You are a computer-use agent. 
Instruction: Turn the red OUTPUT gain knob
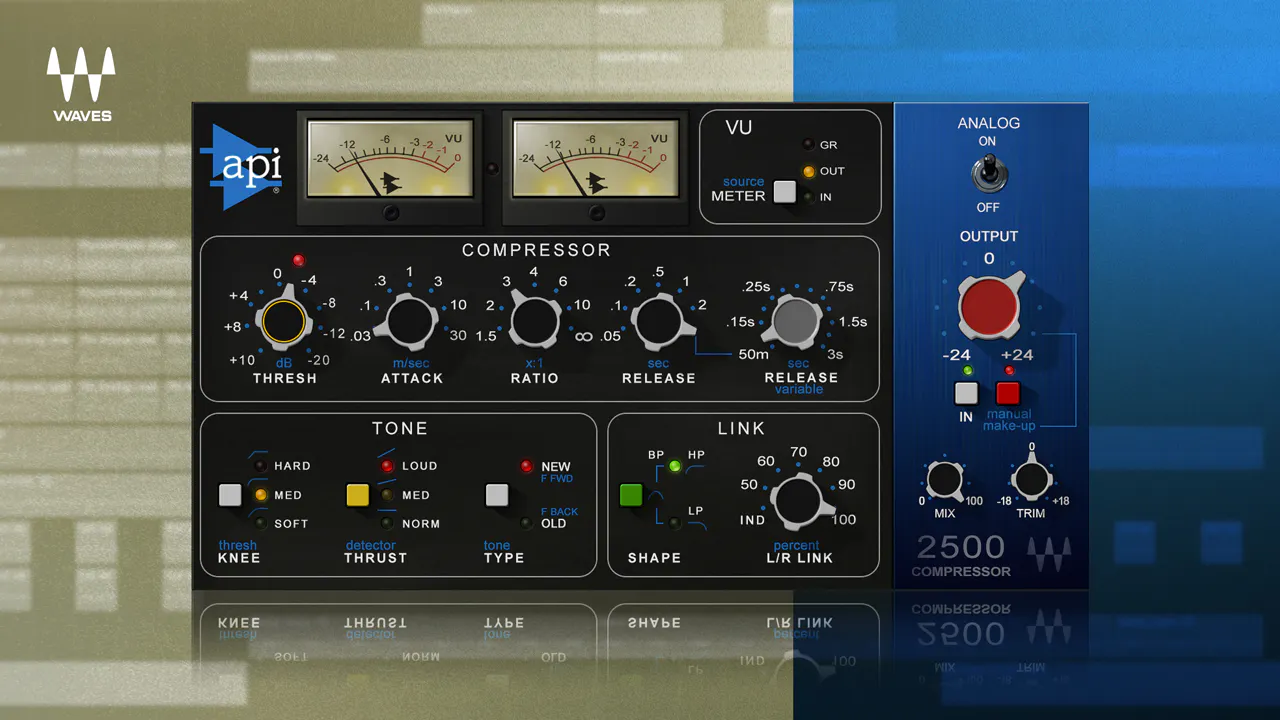[x=989, y=305]
